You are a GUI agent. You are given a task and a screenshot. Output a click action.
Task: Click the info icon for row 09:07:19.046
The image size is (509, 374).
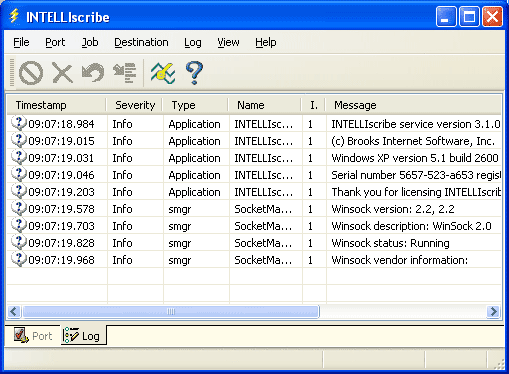(19, 174)
